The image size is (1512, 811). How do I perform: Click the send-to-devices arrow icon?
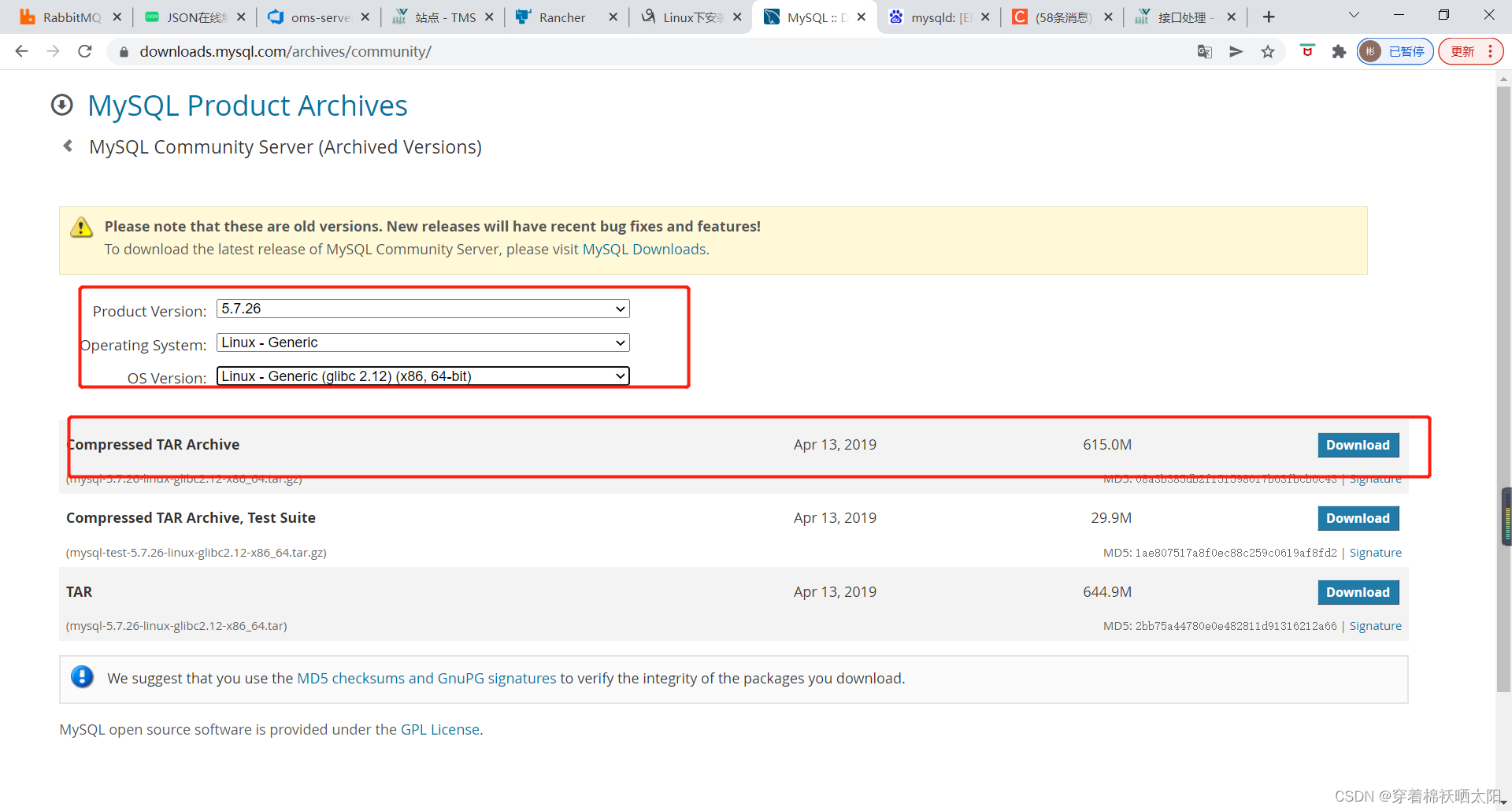point(1236,51)
